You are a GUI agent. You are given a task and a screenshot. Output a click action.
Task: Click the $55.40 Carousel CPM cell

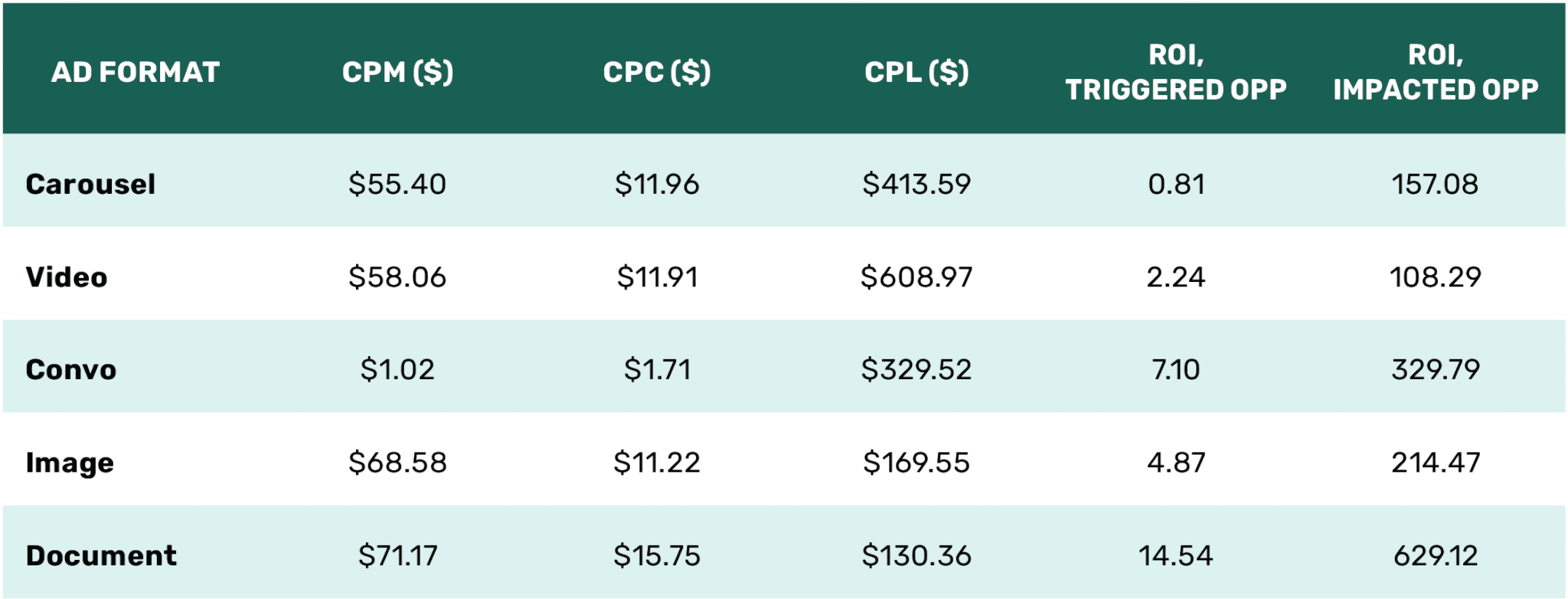397,184
